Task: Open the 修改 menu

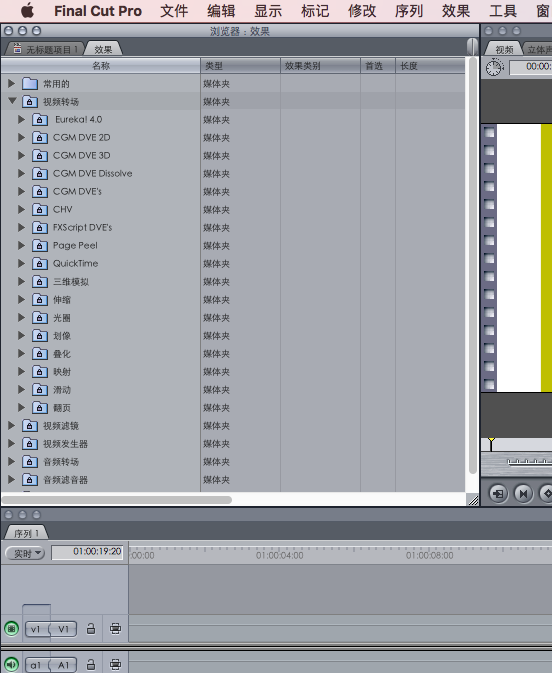Action: [x=362, y=11]
